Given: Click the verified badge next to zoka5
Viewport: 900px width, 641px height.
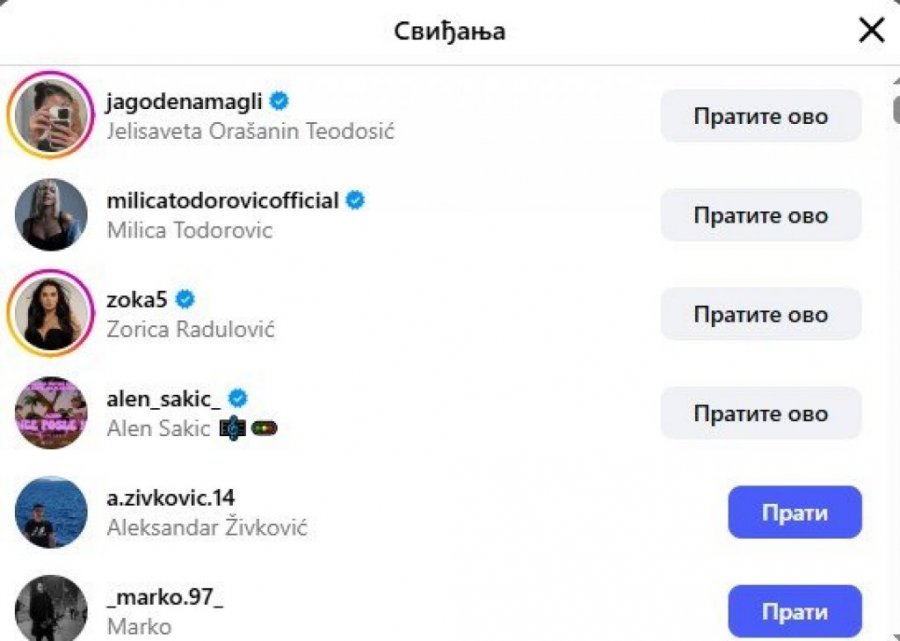Looking at the screenshot, I should 185,299.
